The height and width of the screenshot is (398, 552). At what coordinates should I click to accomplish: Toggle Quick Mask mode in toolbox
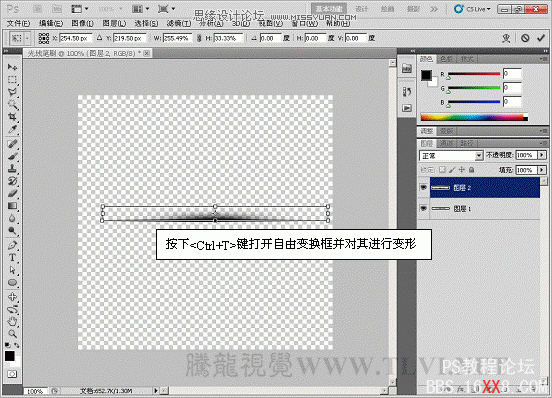tap(12, 374)
